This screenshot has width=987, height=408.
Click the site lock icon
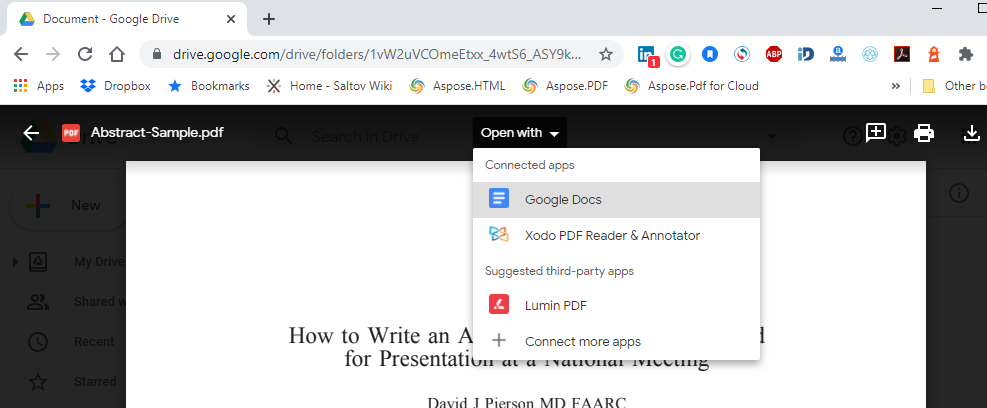click(157, 54)
